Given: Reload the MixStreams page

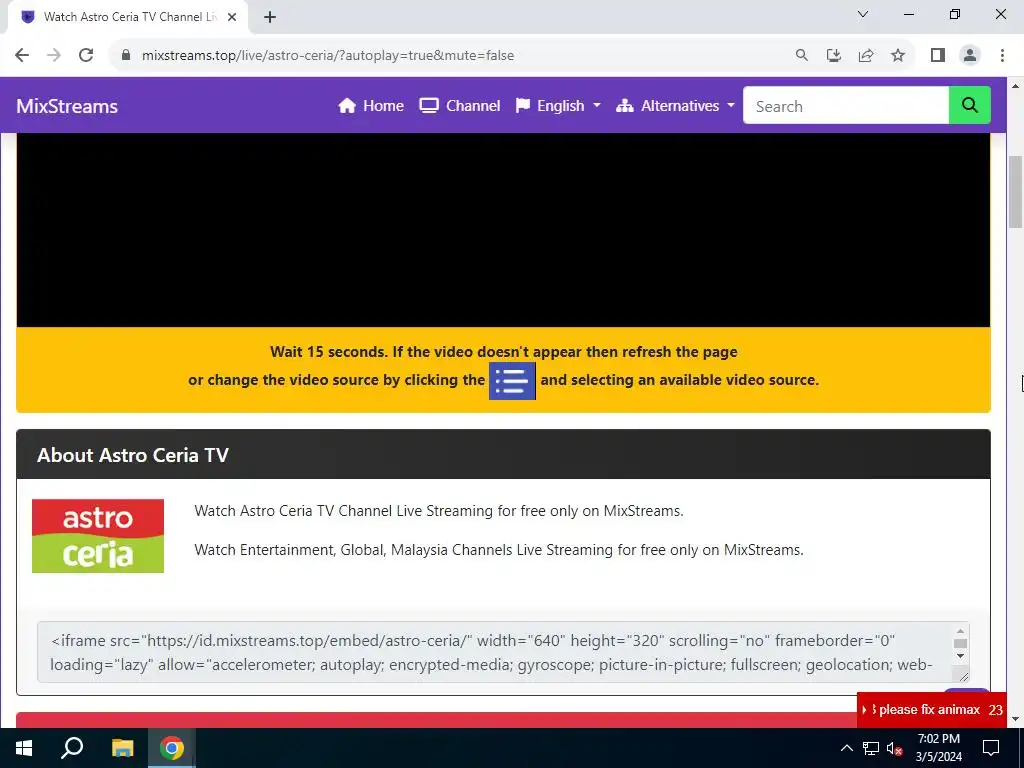Looking at the screenshot, I should click(x=86, y=56).
